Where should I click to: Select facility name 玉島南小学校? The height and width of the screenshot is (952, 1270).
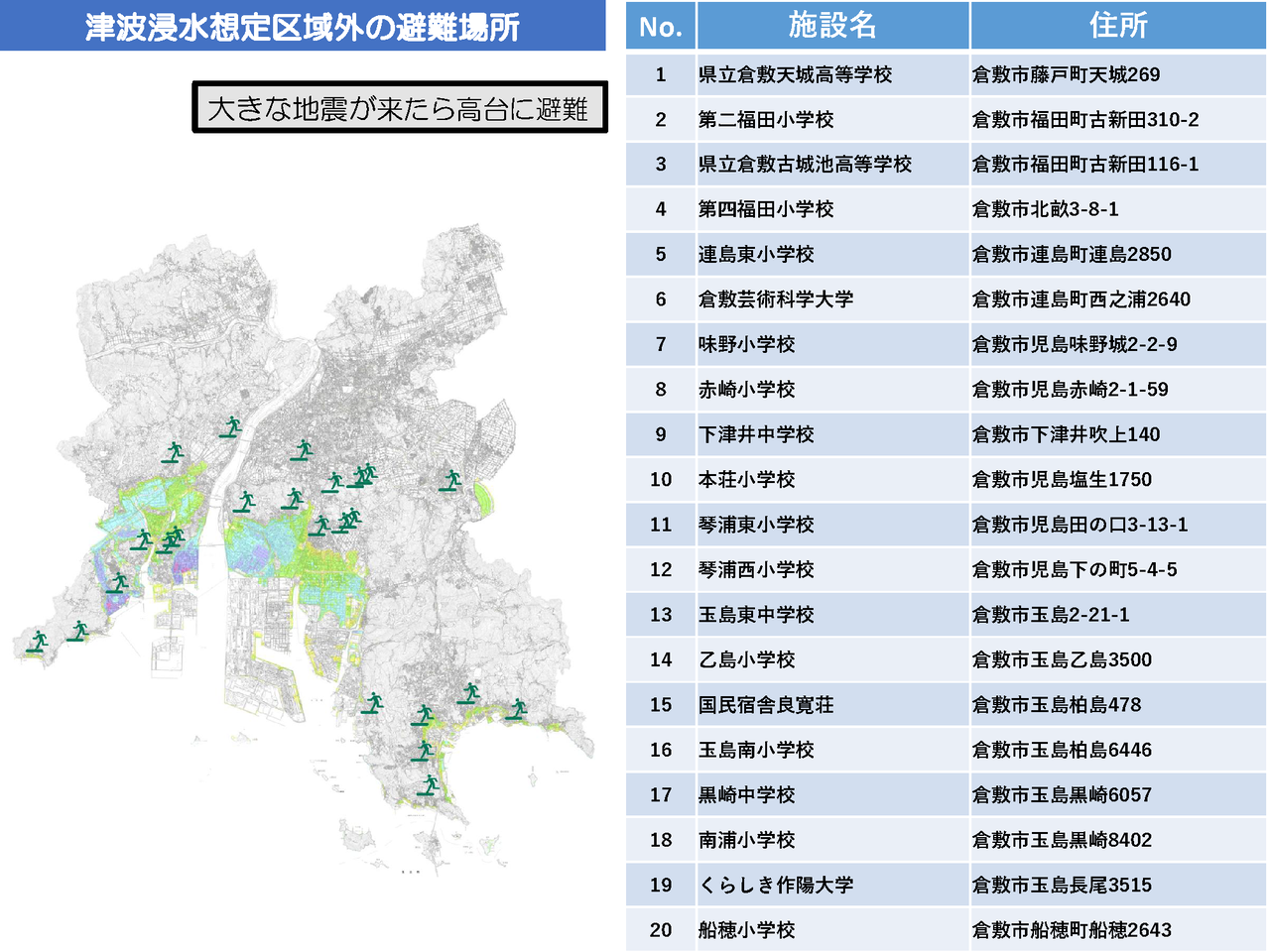point(756,750)
